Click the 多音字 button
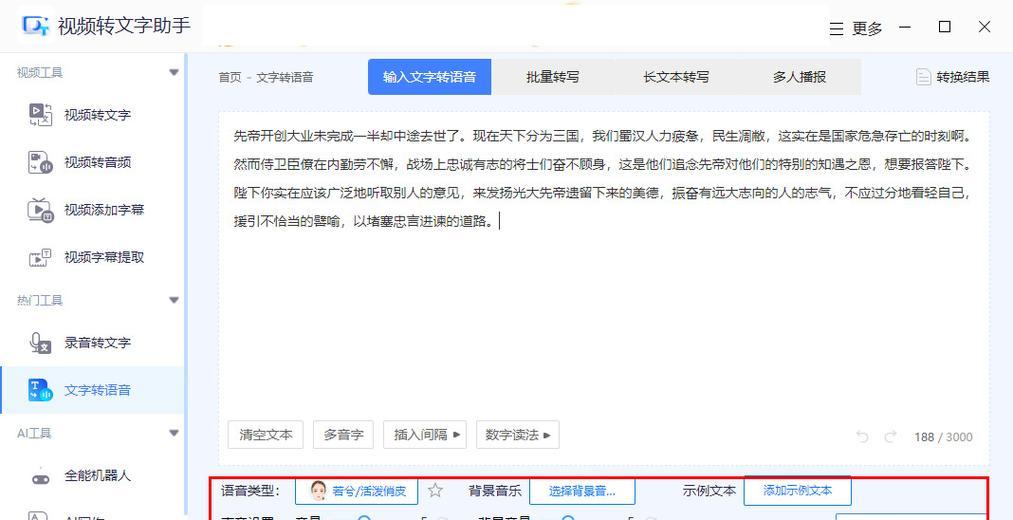 [x=343, y=435]
